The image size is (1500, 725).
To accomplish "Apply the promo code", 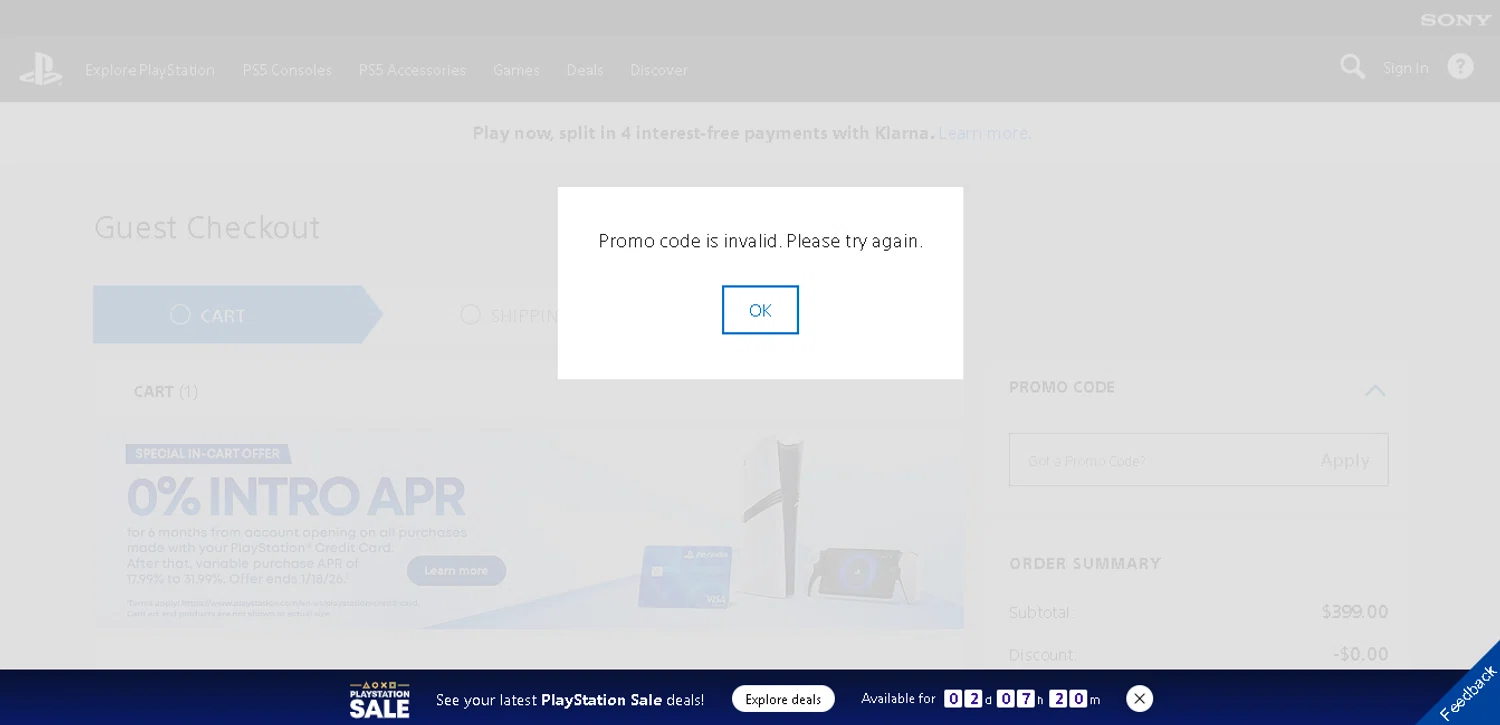I will click(1345, 460).
